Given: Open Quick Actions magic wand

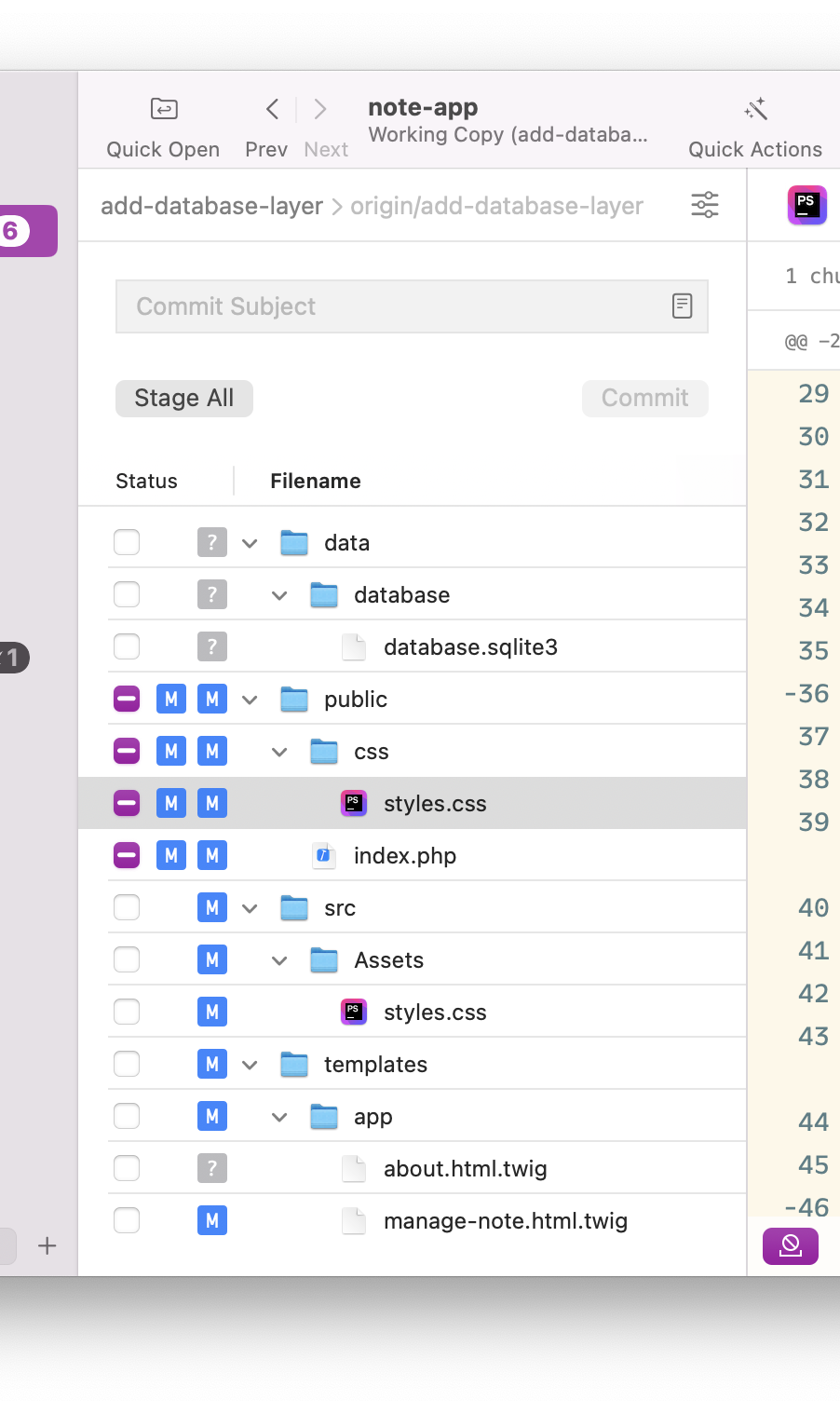Looking at the screenshot, I should 755,110.
